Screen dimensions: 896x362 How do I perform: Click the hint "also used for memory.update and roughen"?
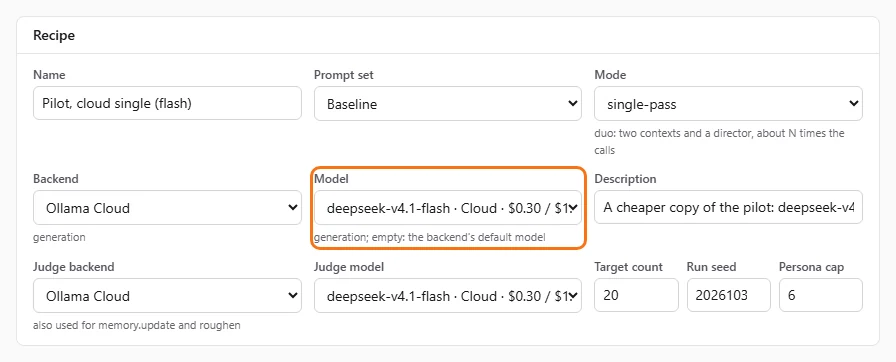137,325
